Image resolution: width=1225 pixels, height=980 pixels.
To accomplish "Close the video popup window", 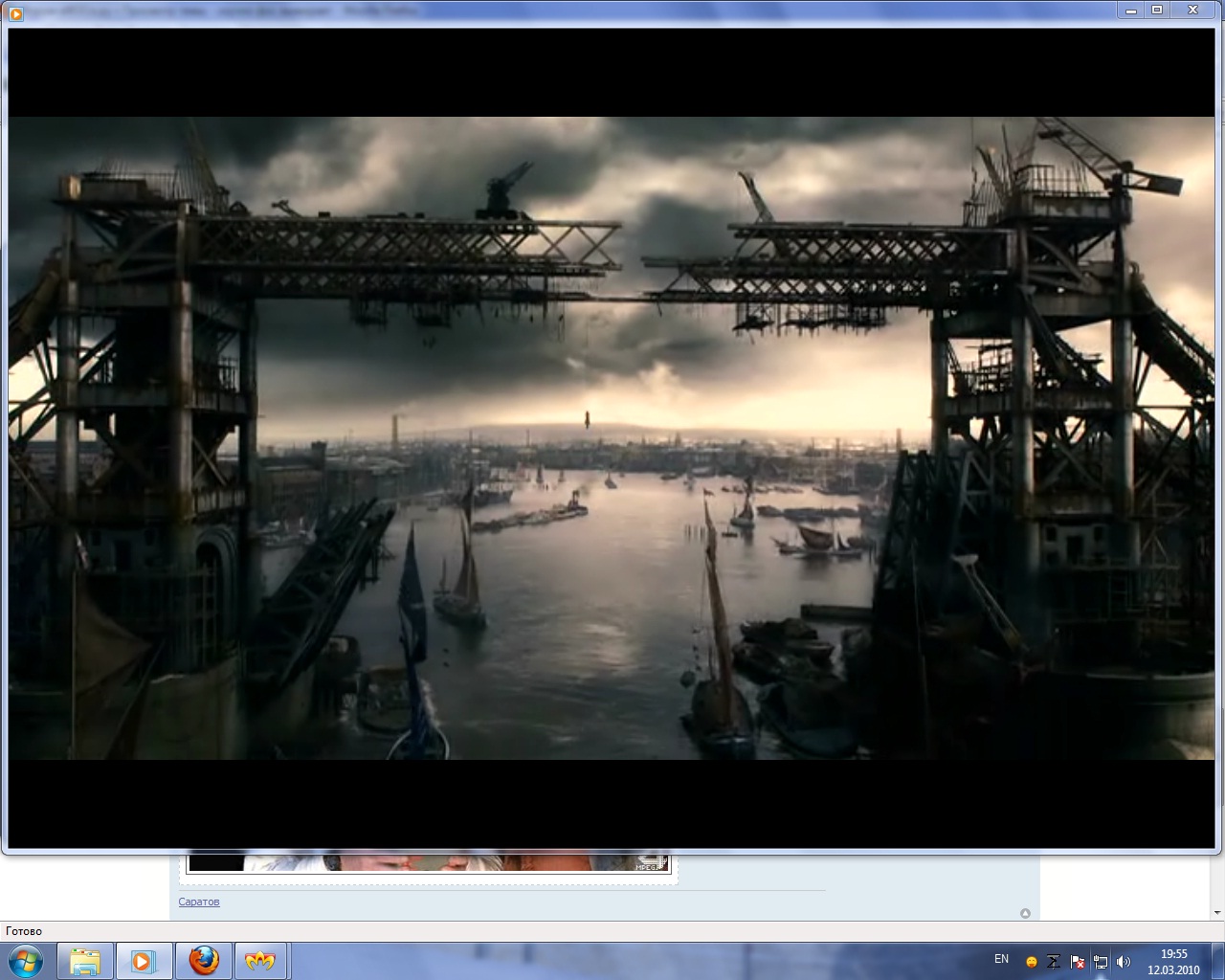I will (x=1192, y=10).
